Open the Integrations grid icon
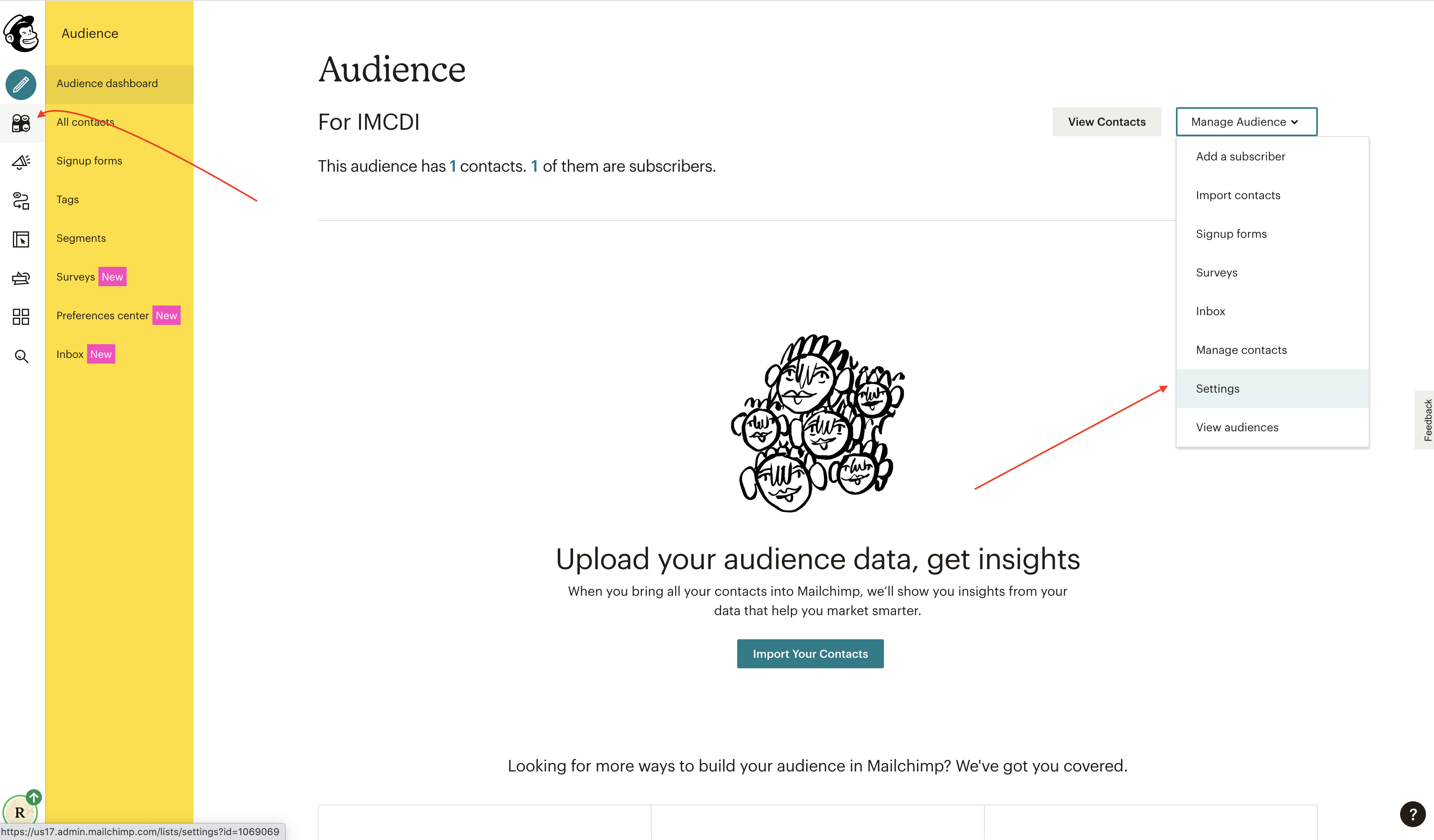Image resolution: width=1434 pixels, height=840 pixels. (21, 317)
